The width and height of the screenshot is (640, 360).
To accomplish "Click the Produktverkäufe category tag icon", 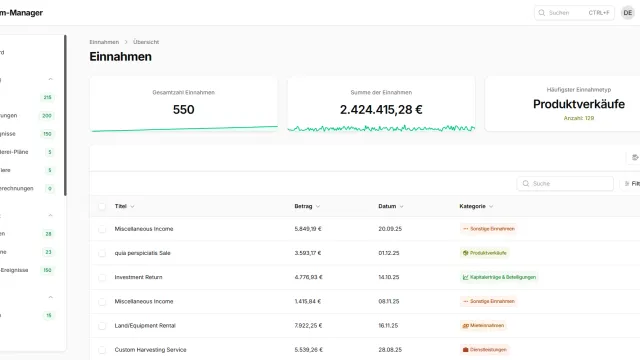I will (465, 253).
